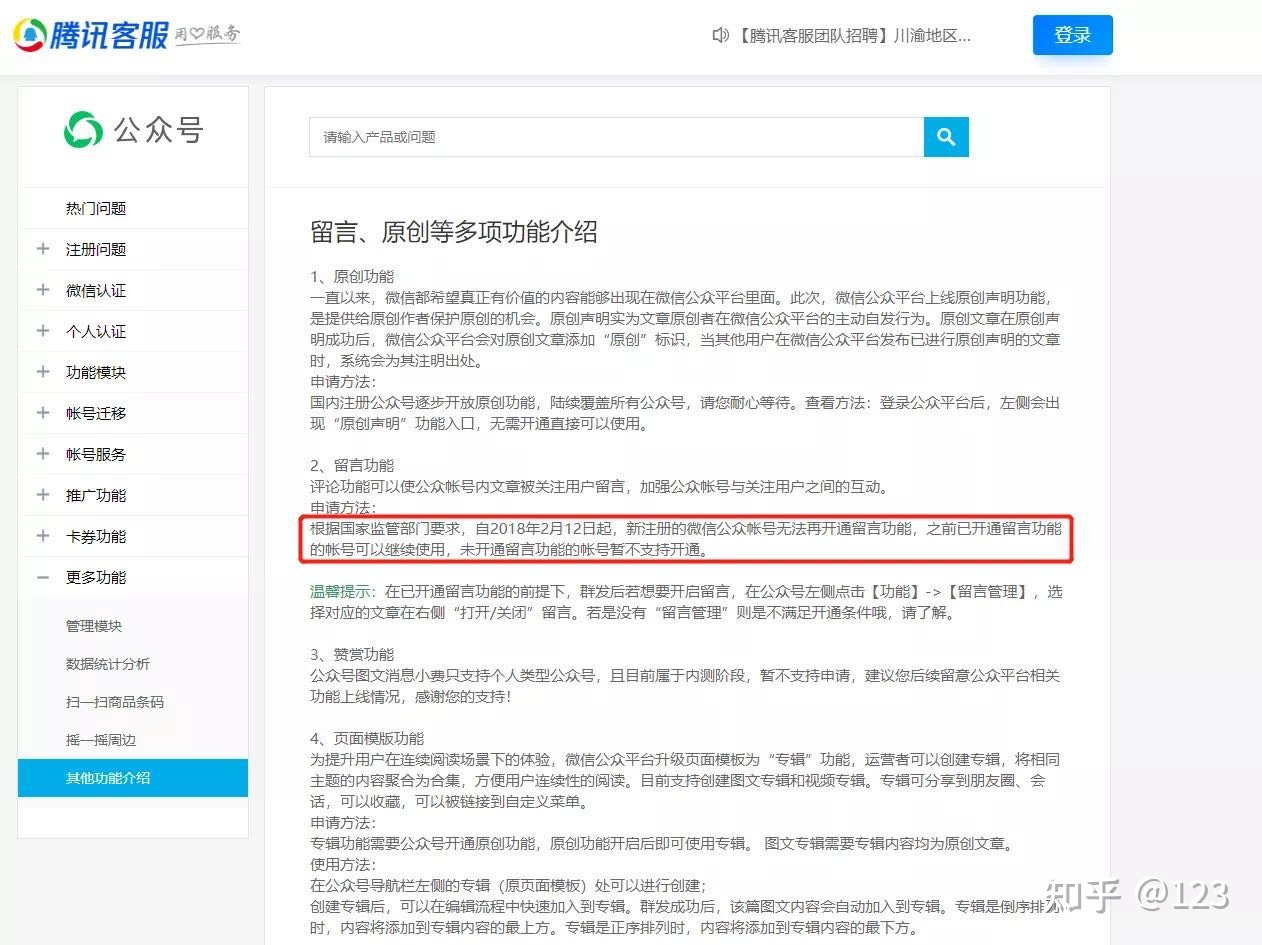Click the search magnifier icon
1262x945 pixels.
[945, 137]
